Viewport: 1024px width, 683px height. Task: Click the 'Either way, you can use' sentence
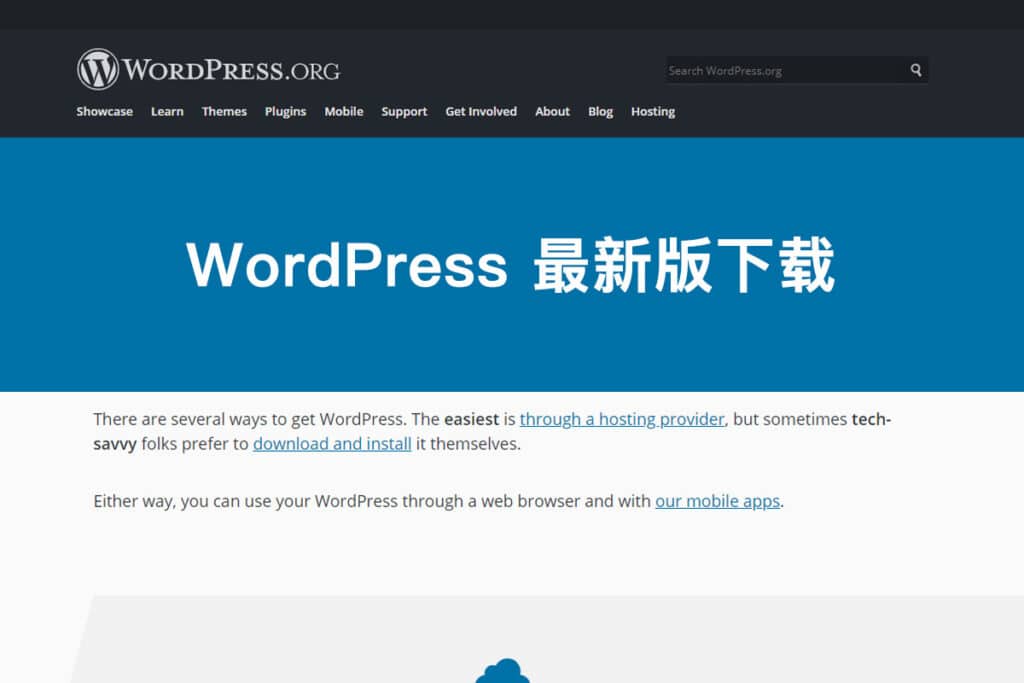point(438,501)
